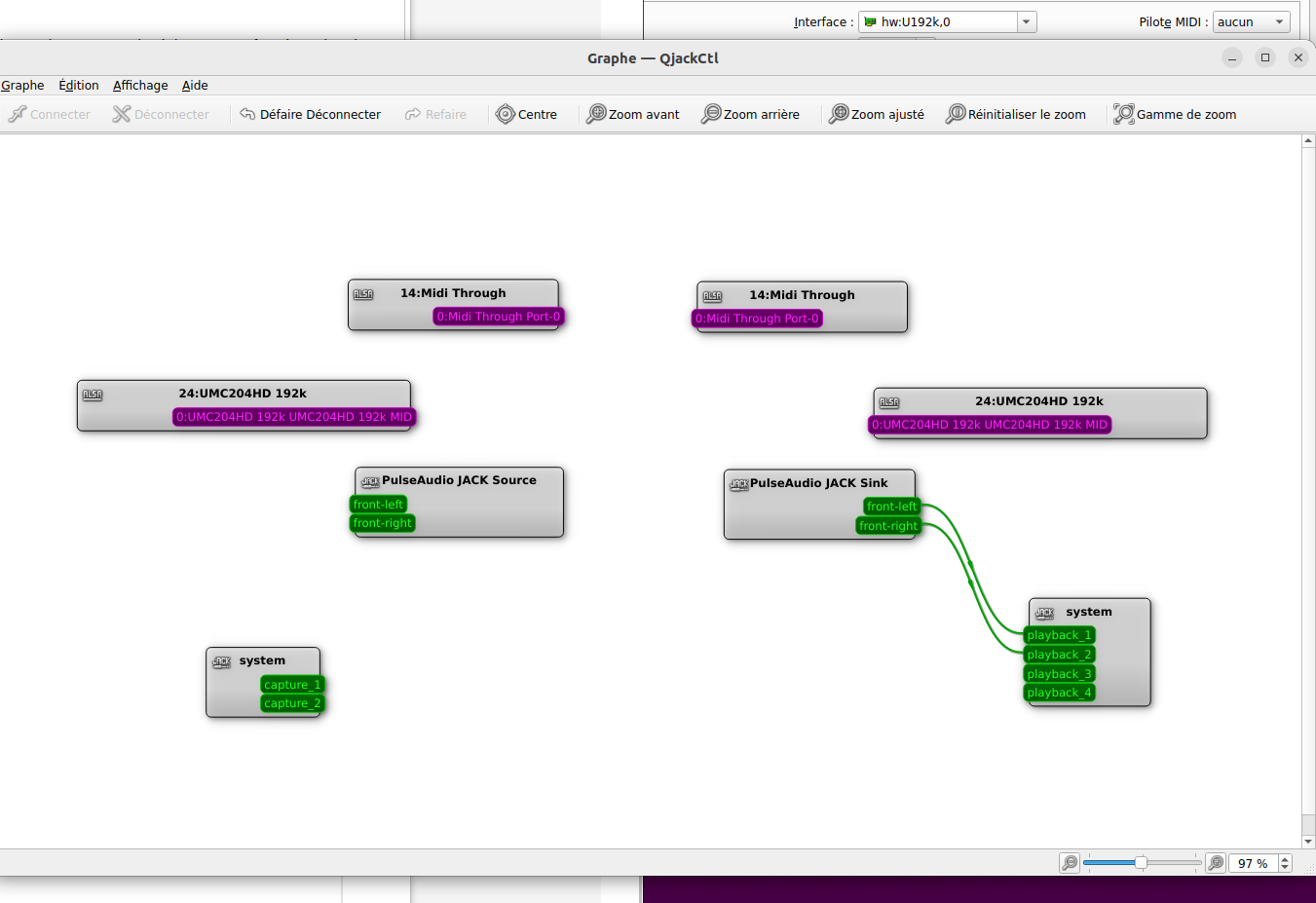Select front-right port on PulseAudio JACK Sink
Image resolution: width=1316 pixels, height=903 pixels.
tap(888, 526)
